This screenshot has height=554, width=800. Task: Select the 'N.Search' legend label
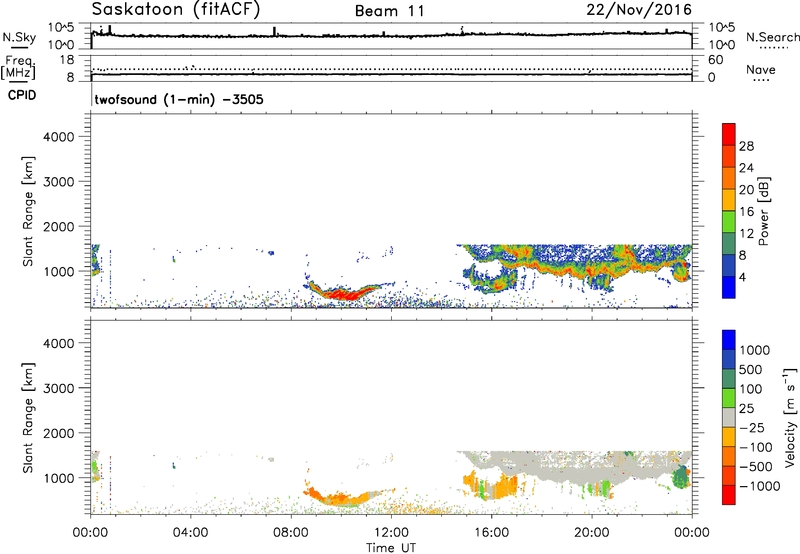pyautogui.click(x=773, y=37)
